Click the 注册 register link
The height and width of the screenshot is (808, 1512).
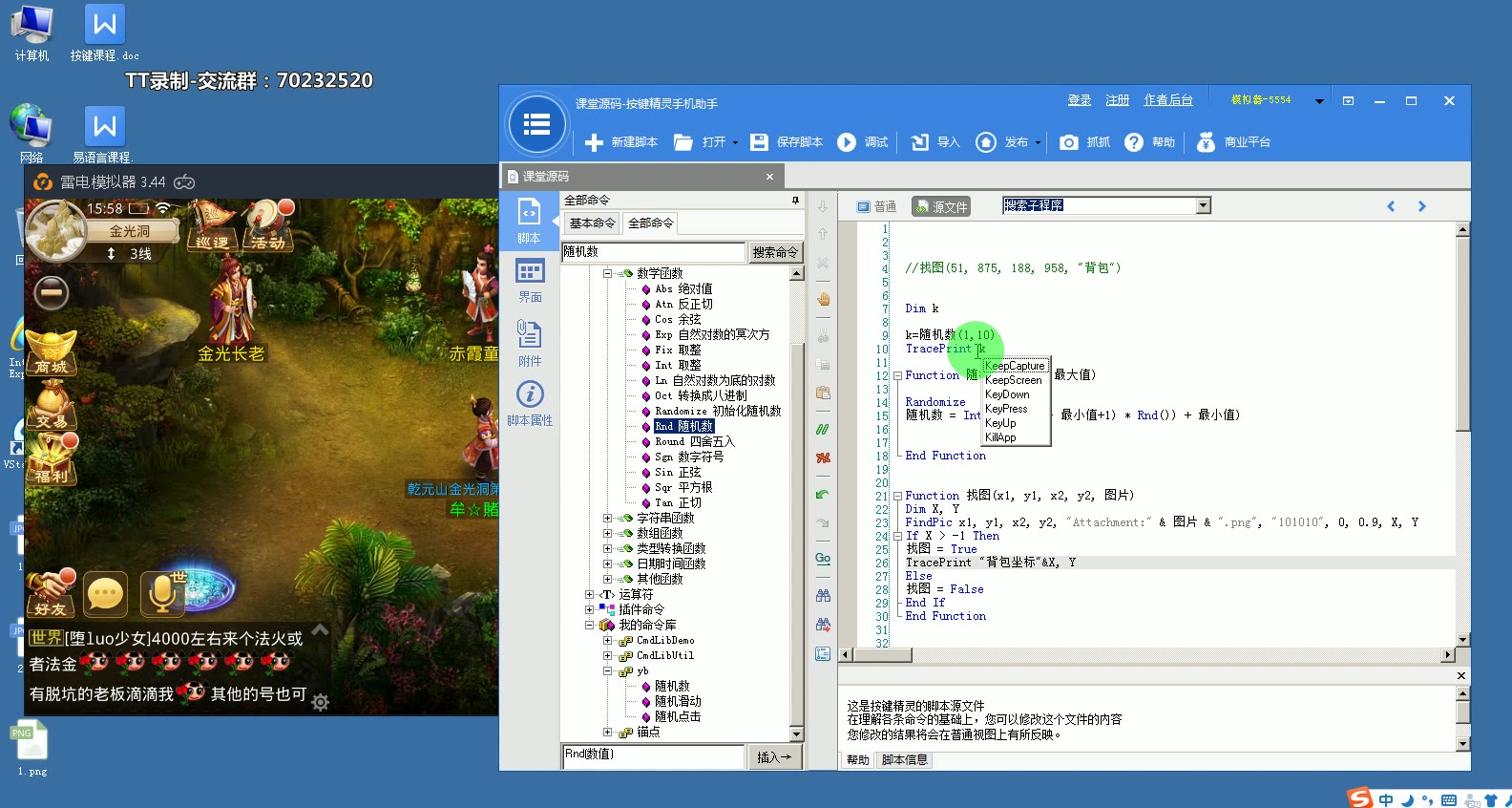pos(1117,100)
